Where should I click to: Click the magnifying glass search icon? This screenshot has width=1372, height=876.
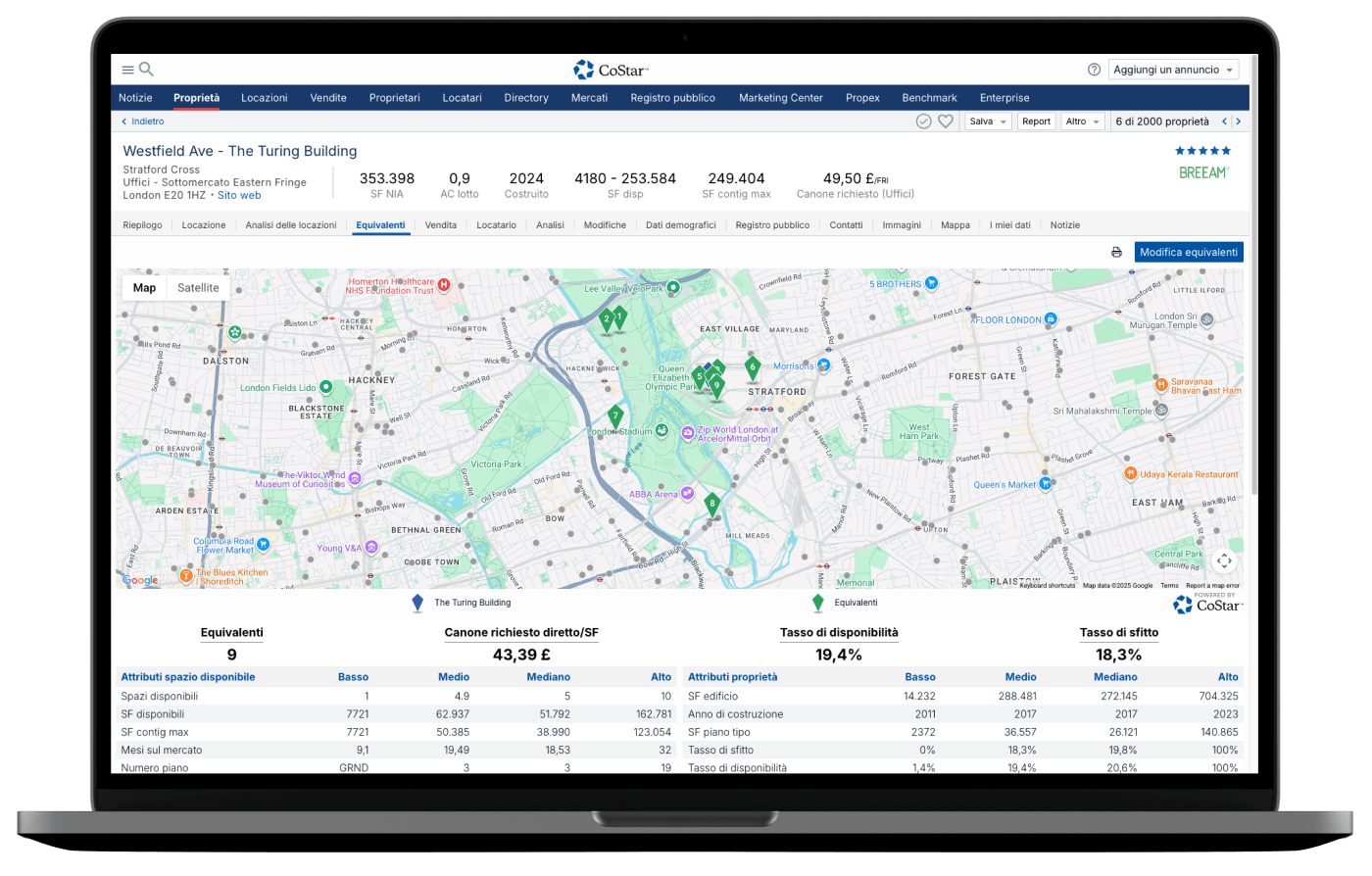[x=146, y=70]
